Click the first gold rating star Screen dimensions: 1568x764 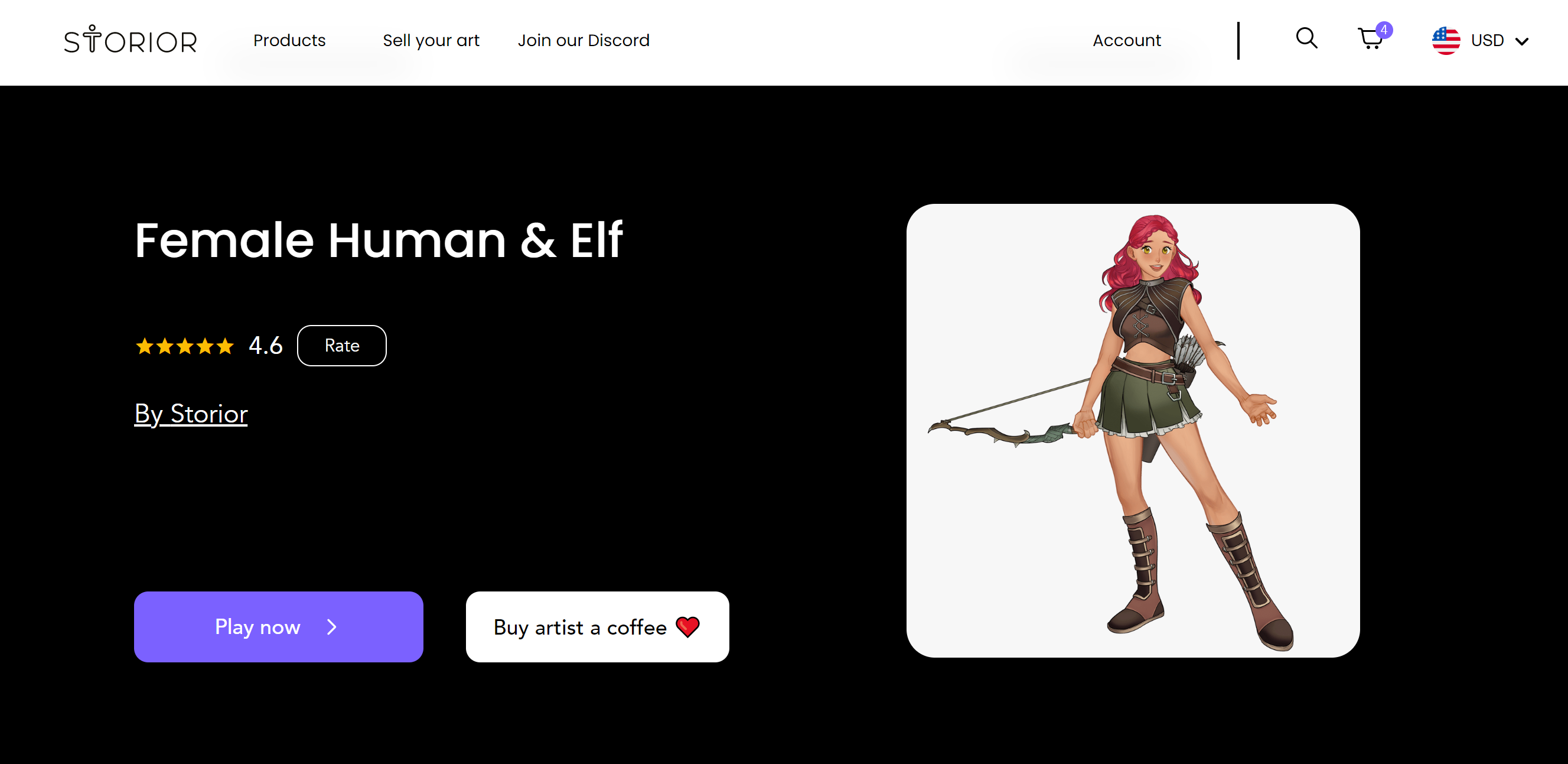[144, 346]
